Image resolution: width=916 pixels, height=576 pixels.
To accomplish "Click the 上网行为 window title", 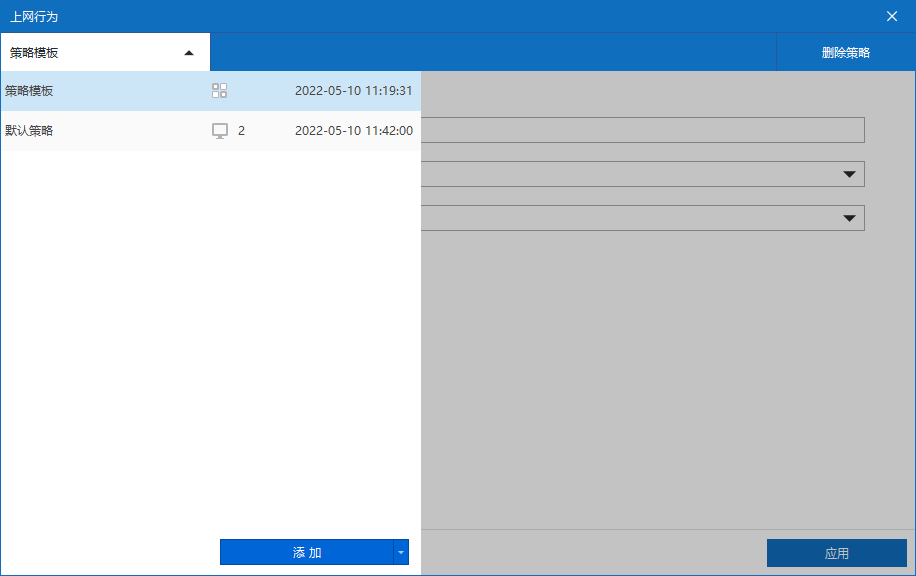I will click(x=34, y=16).
